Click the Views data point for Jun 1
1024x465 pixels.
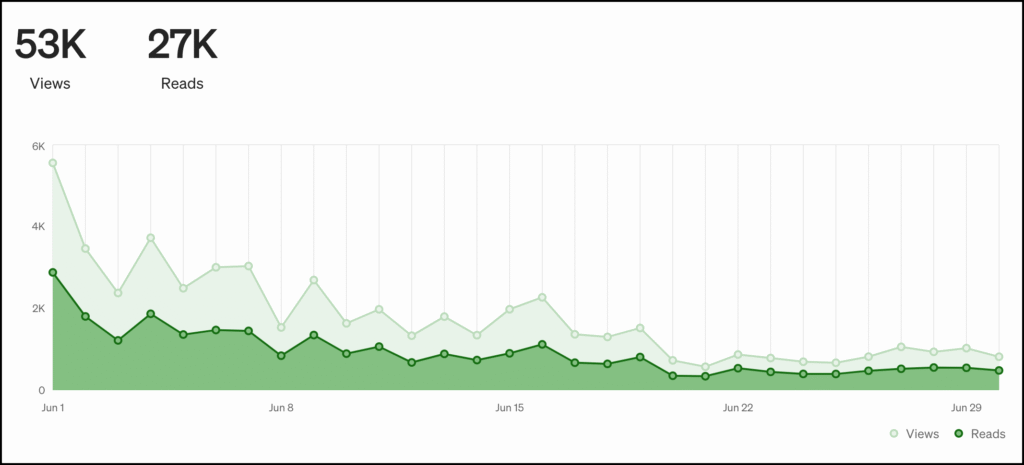(53, 163)
